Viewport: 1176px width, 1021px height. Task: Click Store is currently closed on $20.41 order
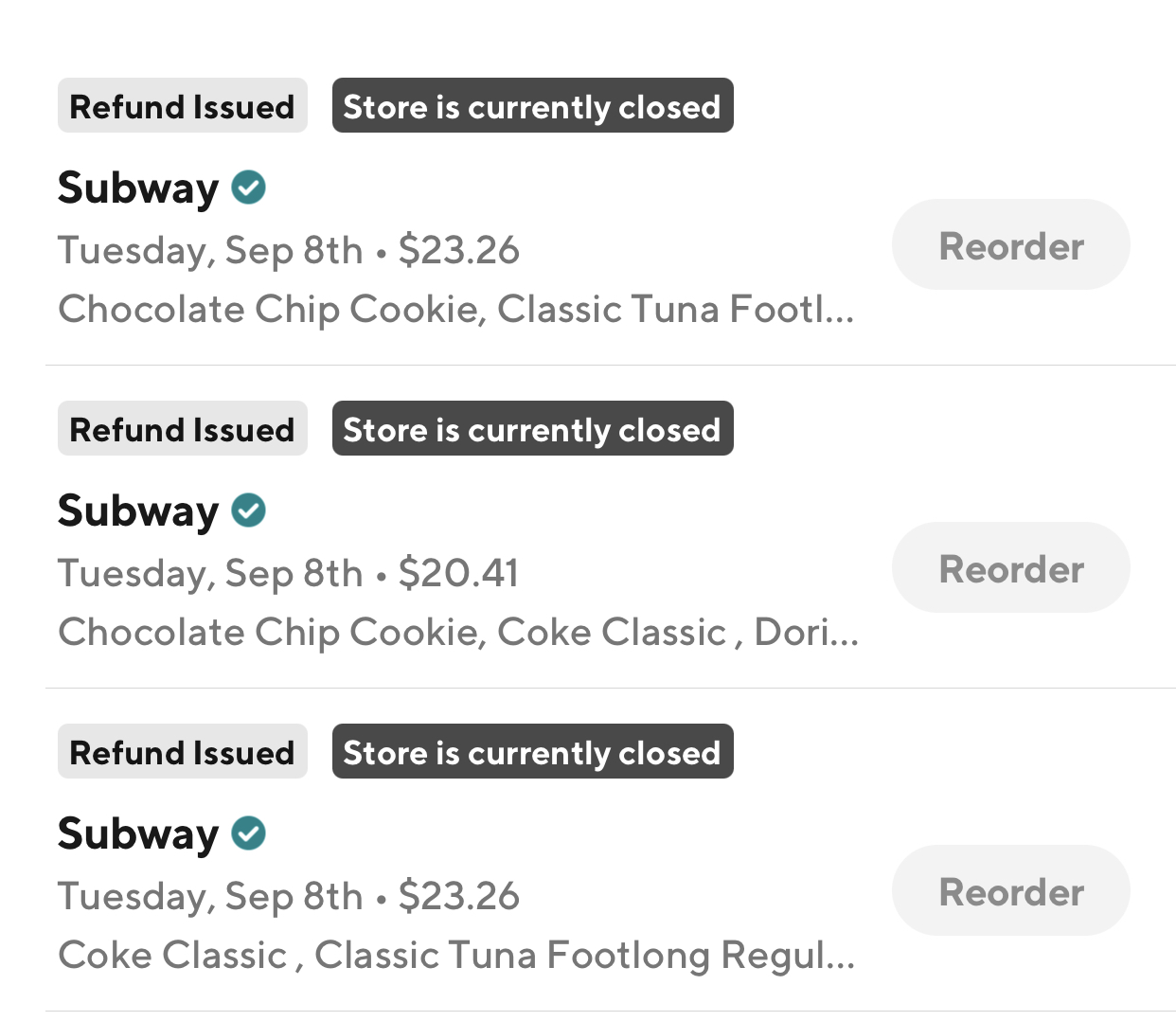pos(532,429)
